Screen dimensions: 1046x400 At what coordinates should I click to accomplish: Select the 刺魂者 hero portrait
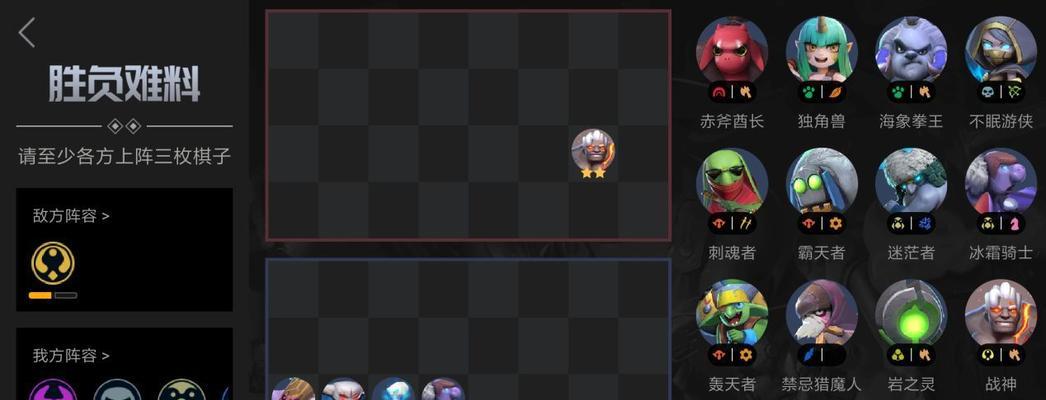(732, 183)
